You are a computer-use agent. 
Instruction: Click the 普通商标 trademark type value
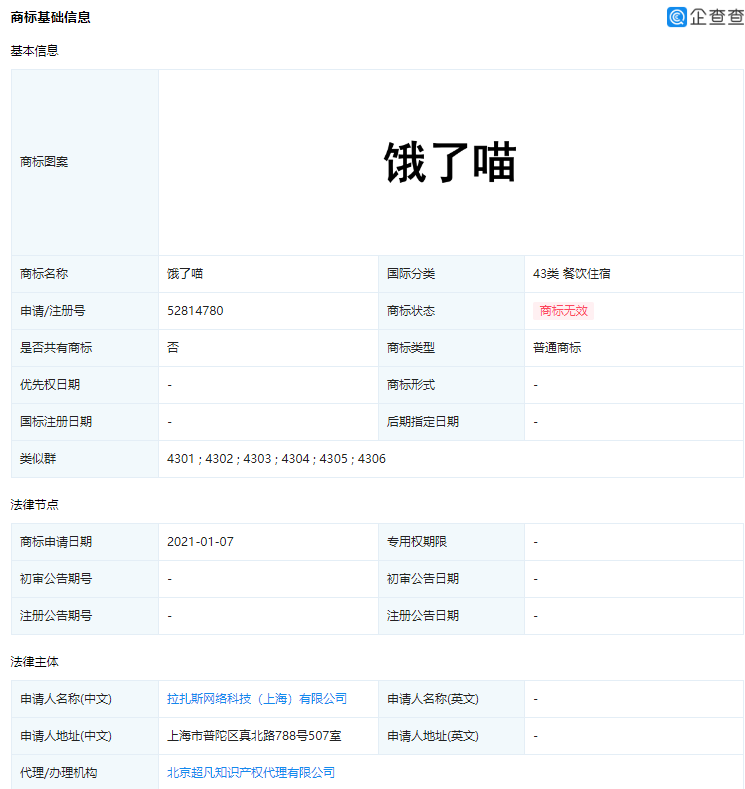[557, 348]
